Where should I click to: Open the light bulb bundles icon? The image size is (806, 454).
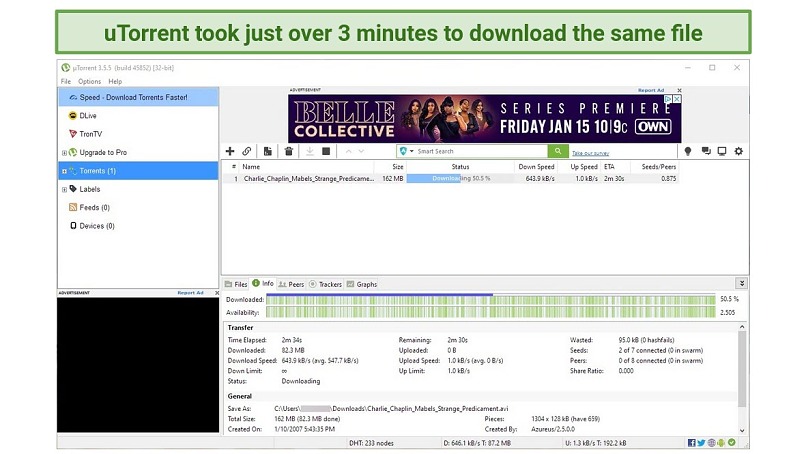pos(688,151)
